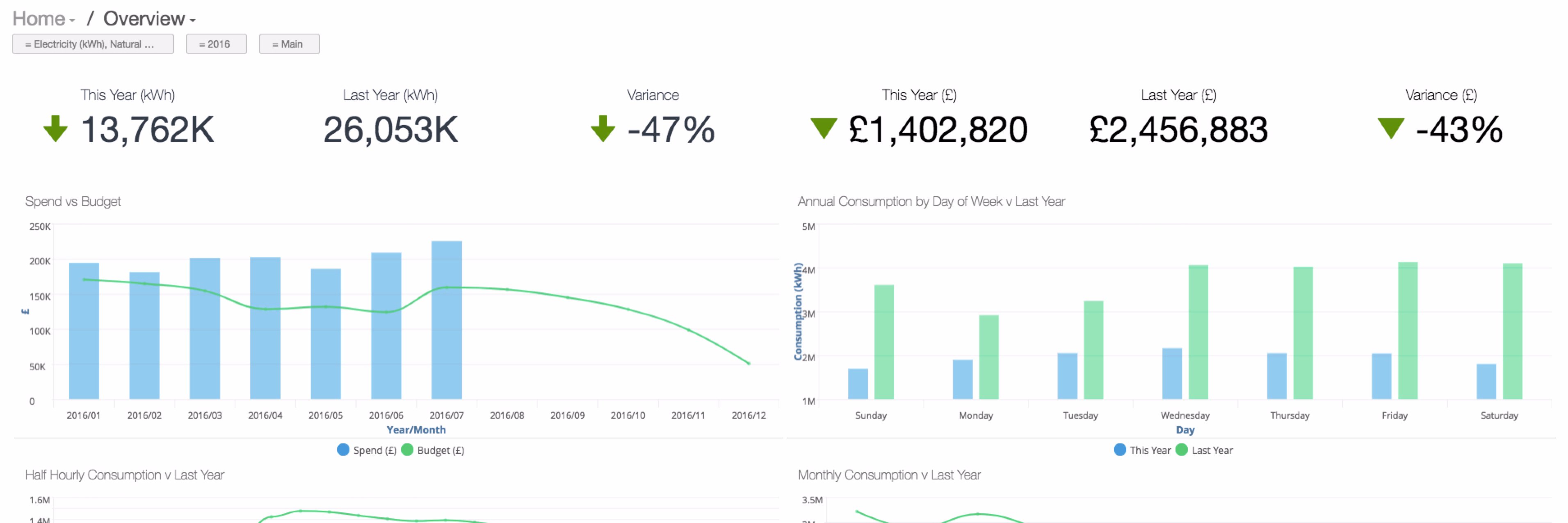Click the green triangle beside £1,402,820
This screenshot has width=1568, height=523.
(824, 127)
